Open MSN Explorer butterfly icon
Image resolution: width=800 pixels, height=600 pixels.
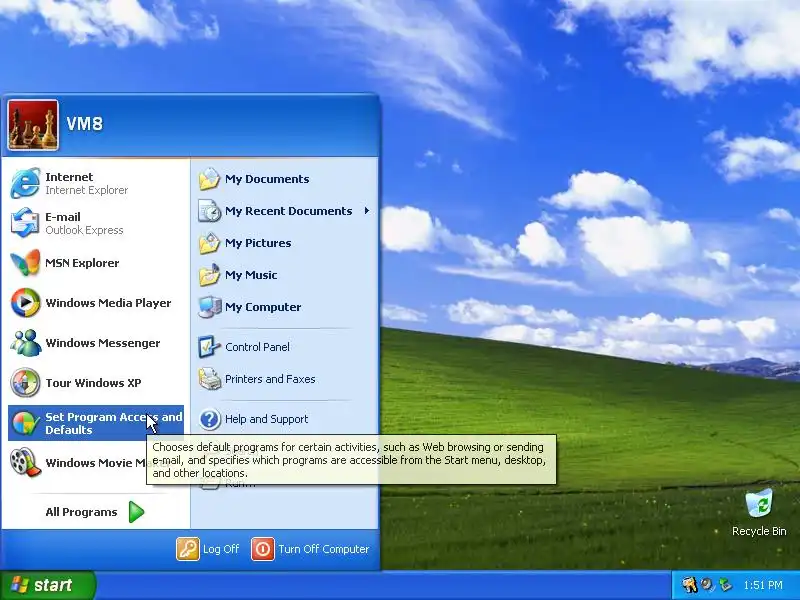point(26,263)
